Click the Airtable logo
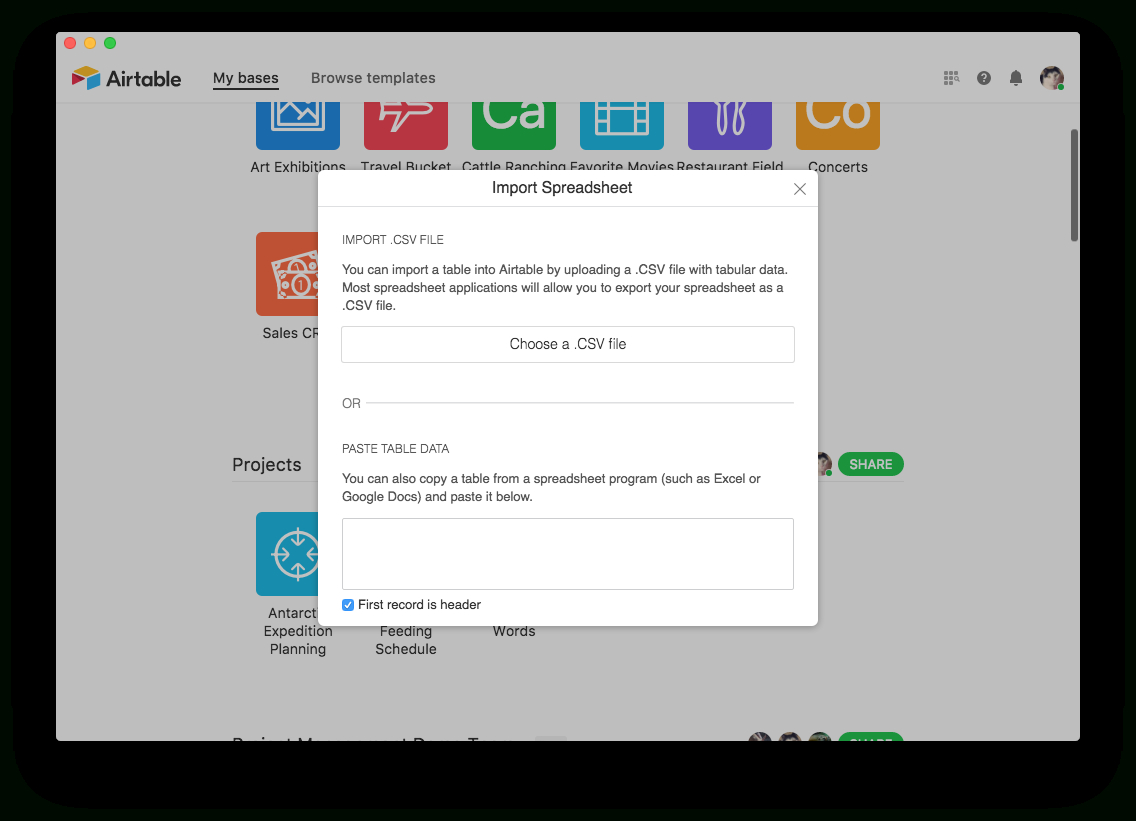Viewport: 1136px width, 821px height. click(126, 78)
